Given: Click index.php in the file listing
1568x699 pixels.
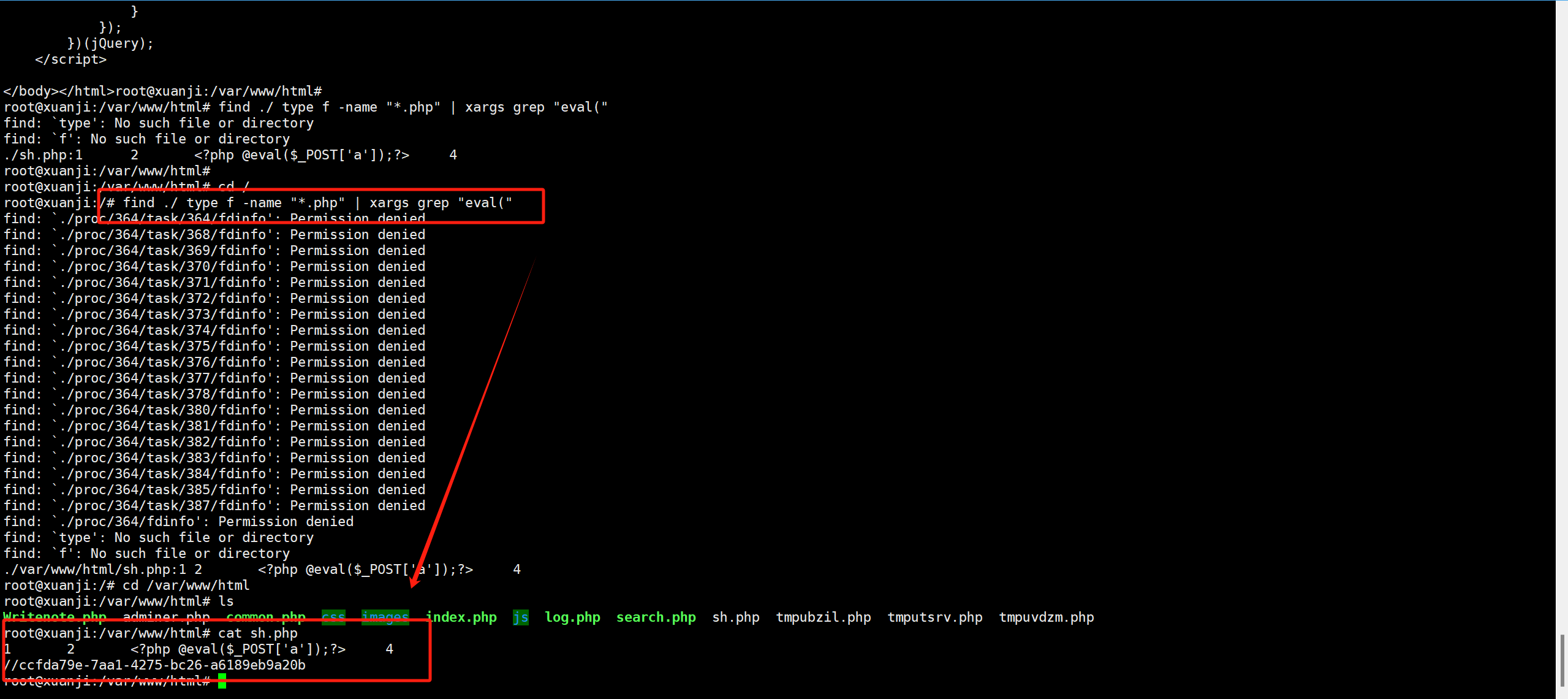Looking at the screenshot, I should click(x=461, y=617).
